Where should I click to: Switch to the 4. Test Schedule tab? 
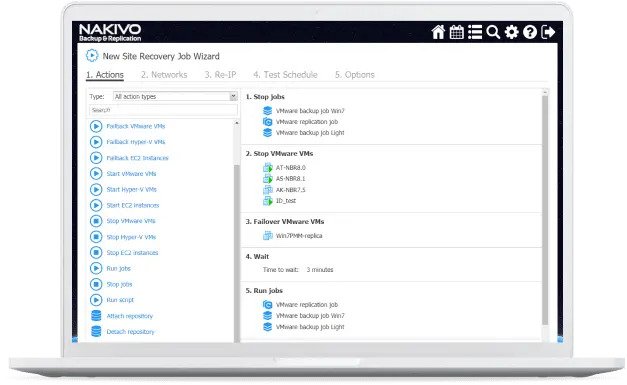pos(285,75)
